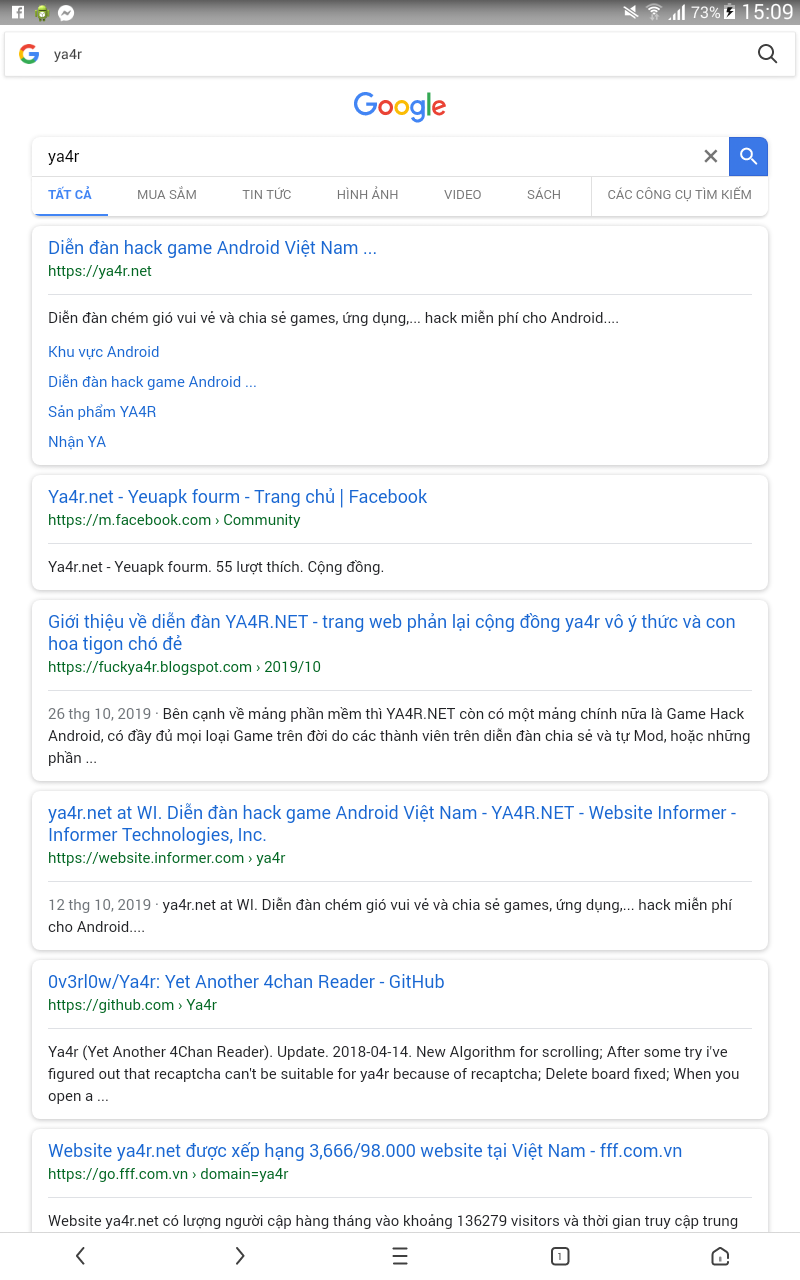Image resolution: width=800 pixels, height=1280 pixels.
Task: Clear the search box with the X icon
Action: (711, 156)
